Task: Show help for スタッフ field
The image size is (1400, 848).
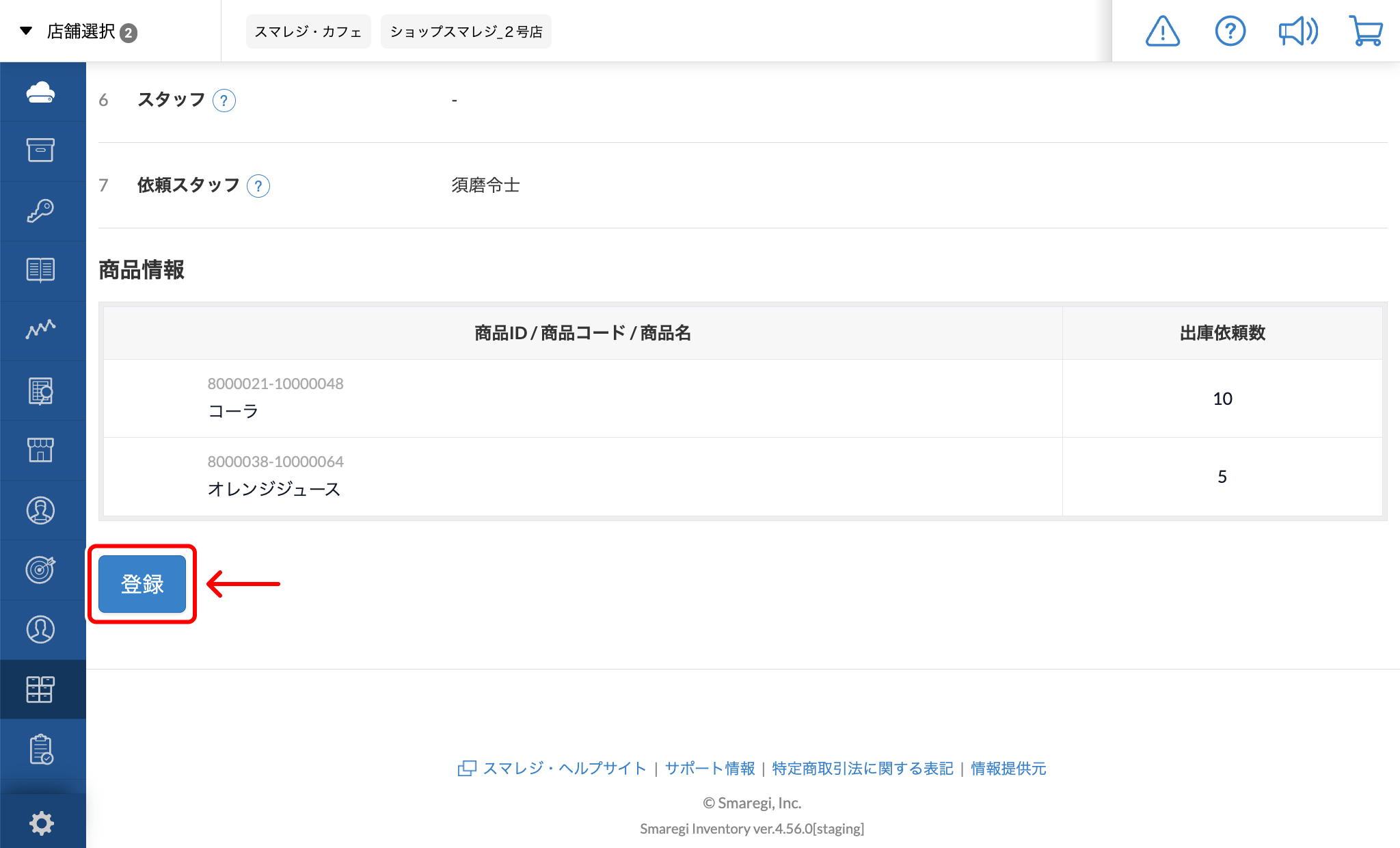Action: tap(224, 101)
